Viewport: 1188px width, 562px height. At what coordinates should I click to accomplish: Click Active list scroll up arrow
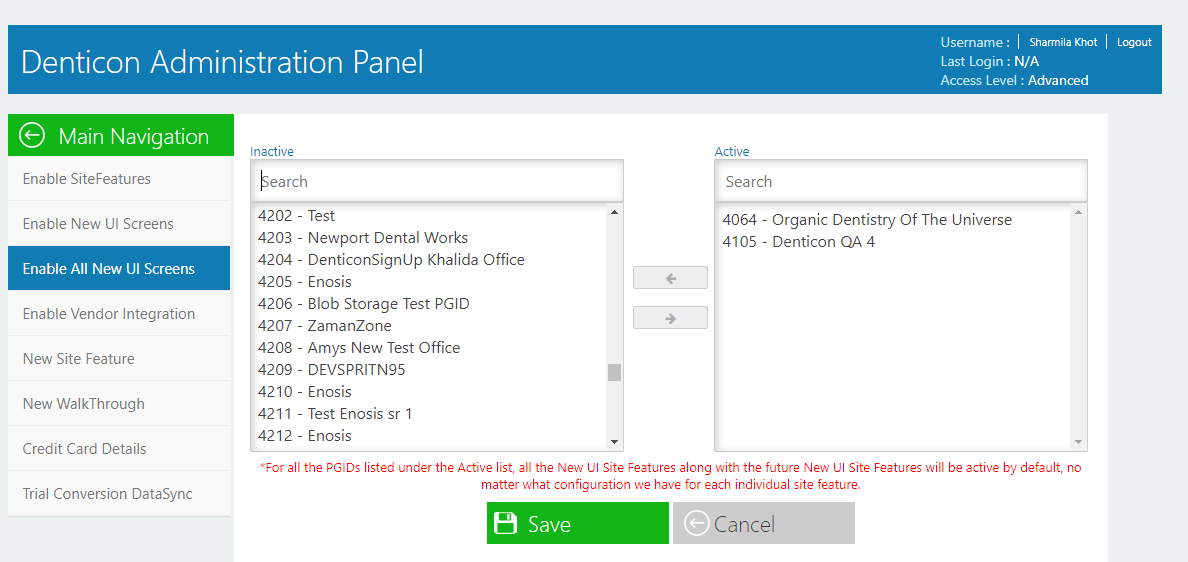(x=1079, y=212)
